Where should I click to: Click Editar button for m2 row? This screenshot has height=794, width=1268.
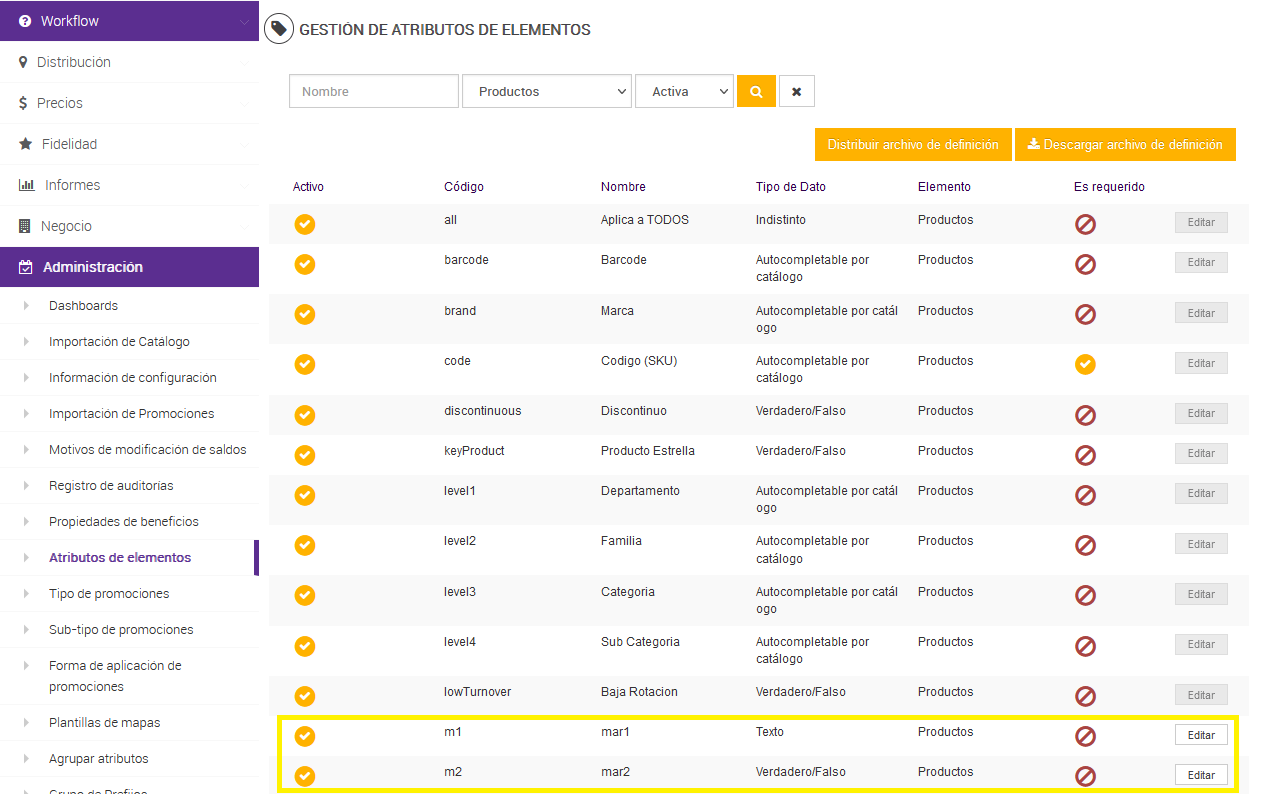(x=1201, y=775)
